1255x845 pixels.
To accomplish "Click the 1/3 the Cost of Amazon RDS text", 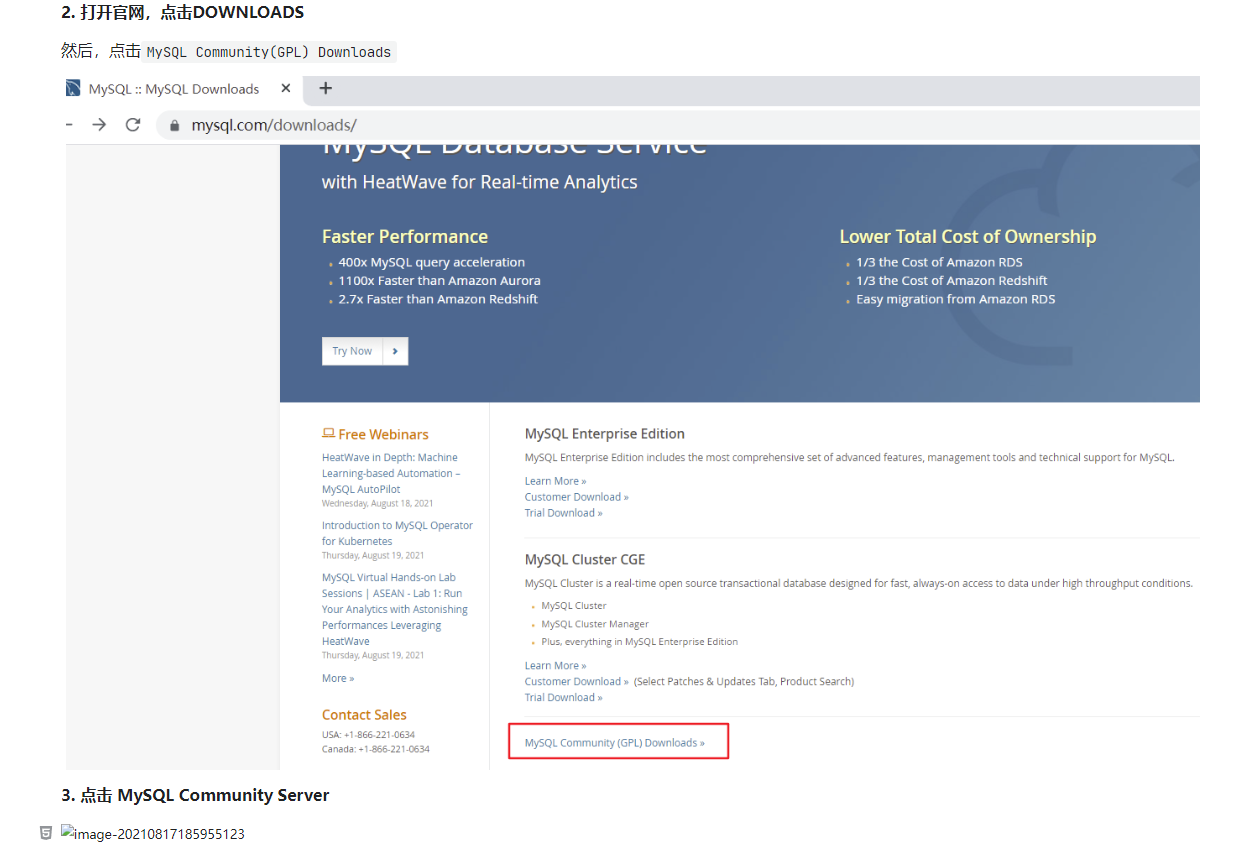I will coord(939,262).
